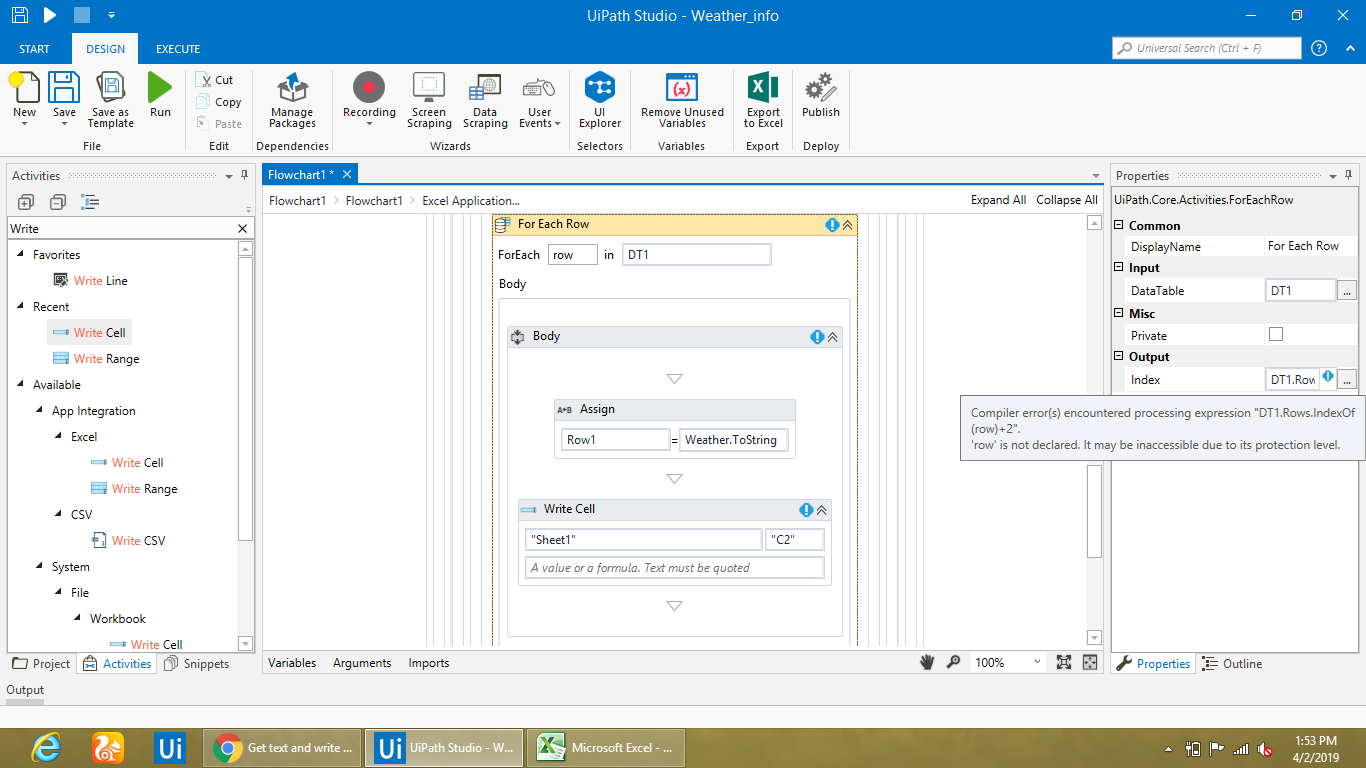
Task: Switch to the START ribbon tab
Action: [x=34, y=49]
